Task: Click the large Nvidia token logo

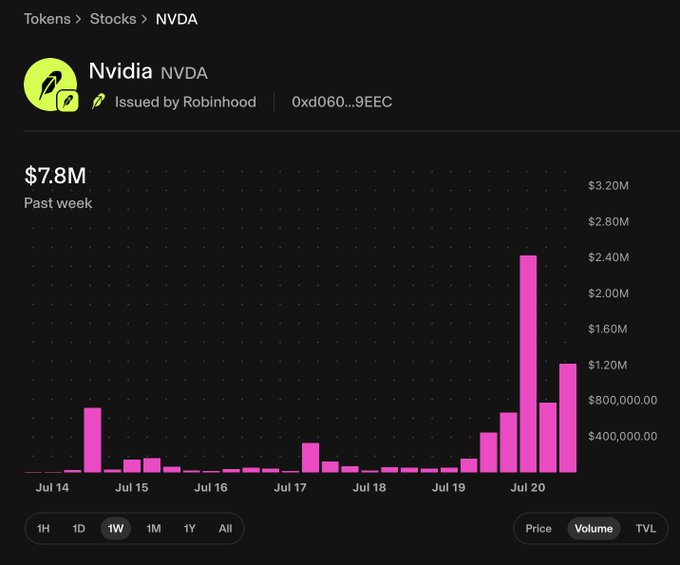Action: pyautogui.click(x=51, y=85)
